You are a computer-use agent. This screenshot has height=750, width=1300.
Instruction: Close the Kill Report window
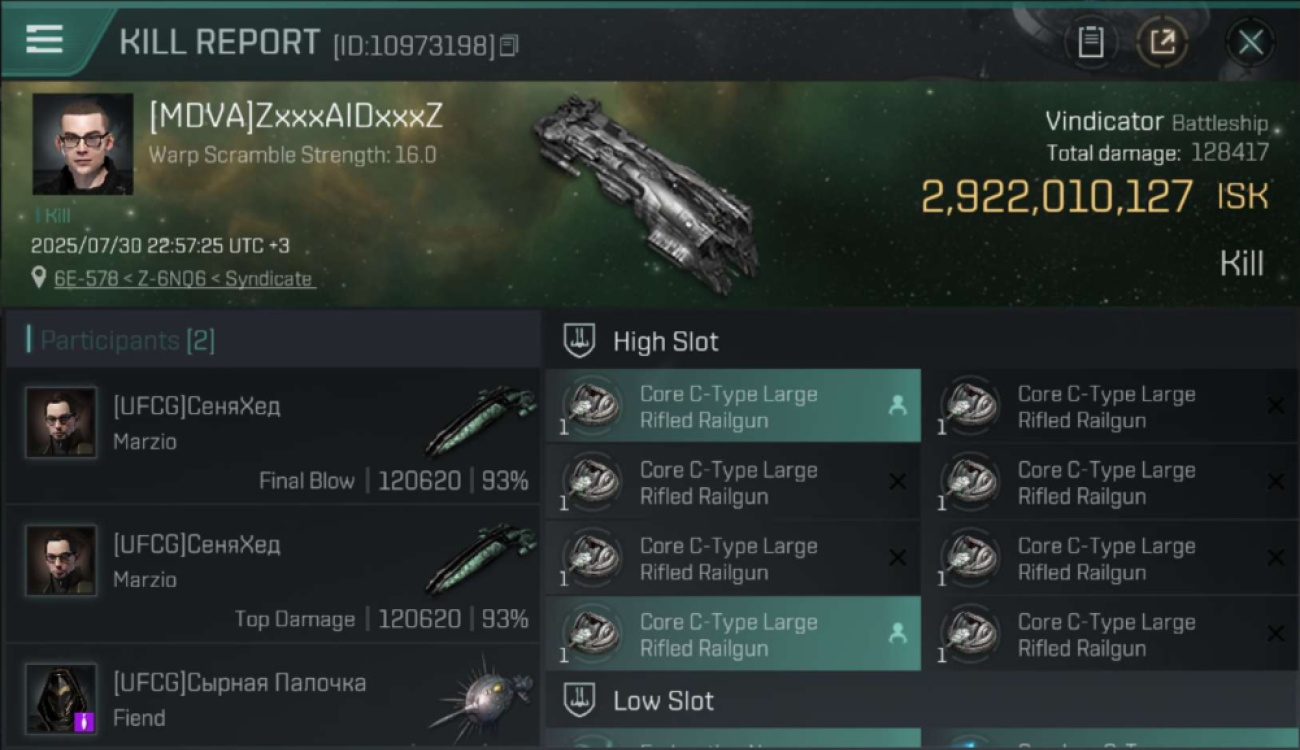point(1250,43)
